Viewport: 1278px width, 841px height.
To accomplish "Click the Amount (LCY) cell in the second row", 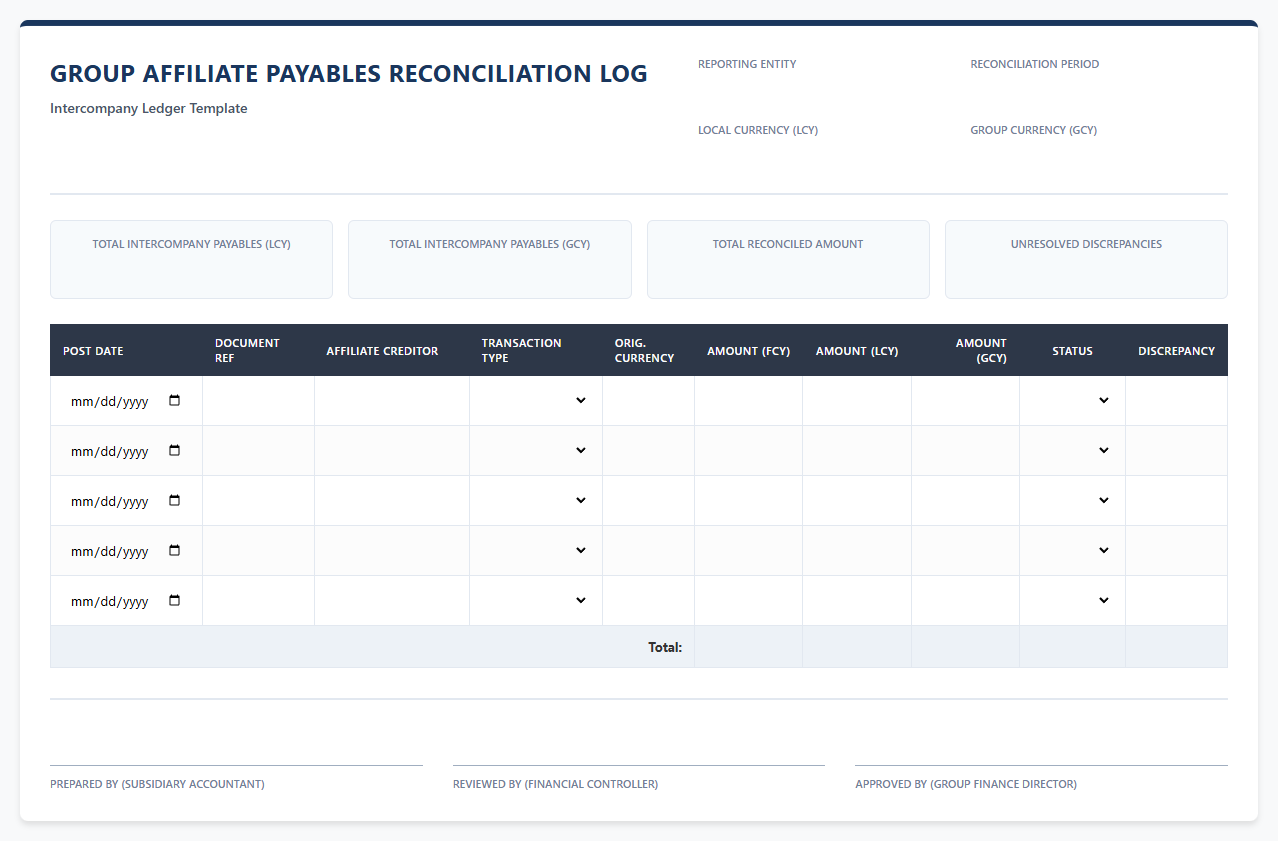I will 857,450.
